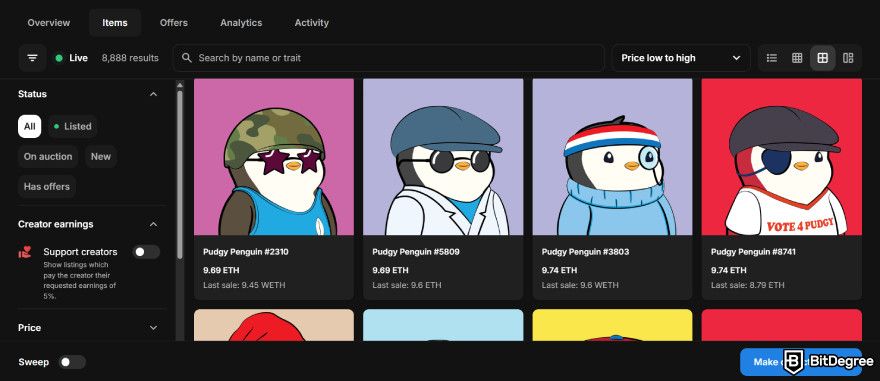Filter by New status

point(101,157)
